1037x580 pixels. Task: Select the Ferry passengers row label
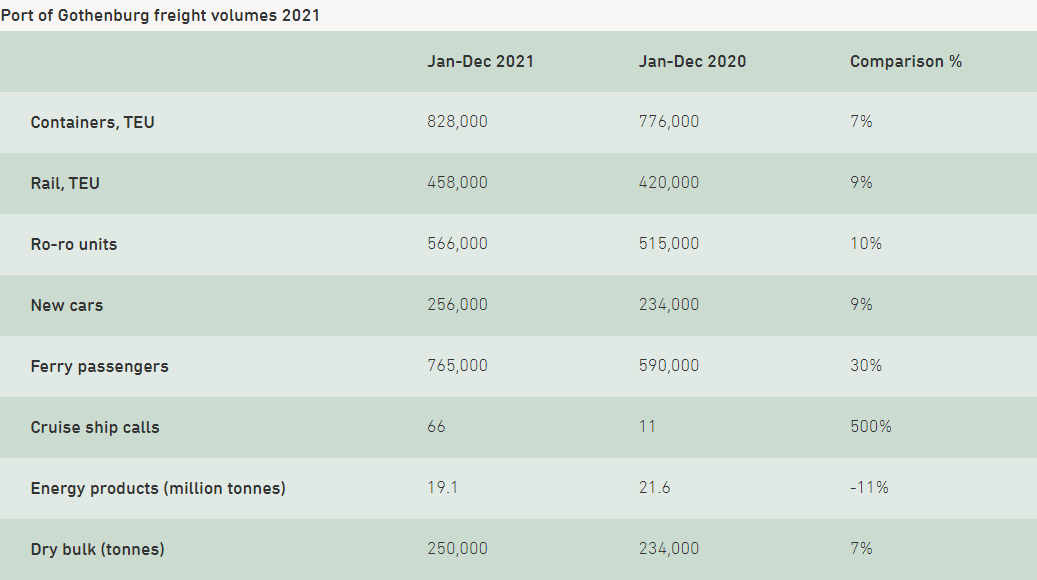[x=99, y=366]
